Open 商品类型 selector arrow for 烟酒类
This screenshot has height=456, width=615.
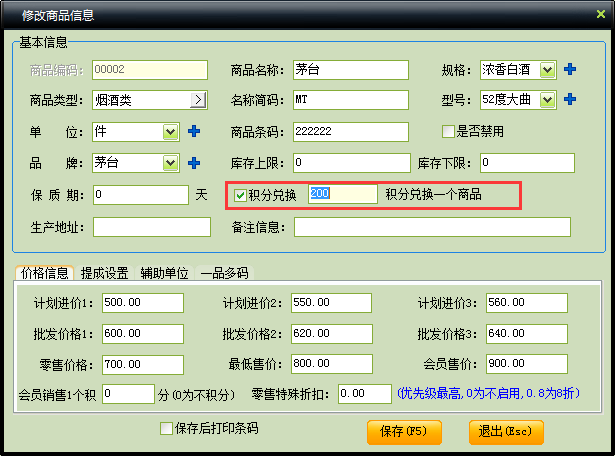click(198, 100)
